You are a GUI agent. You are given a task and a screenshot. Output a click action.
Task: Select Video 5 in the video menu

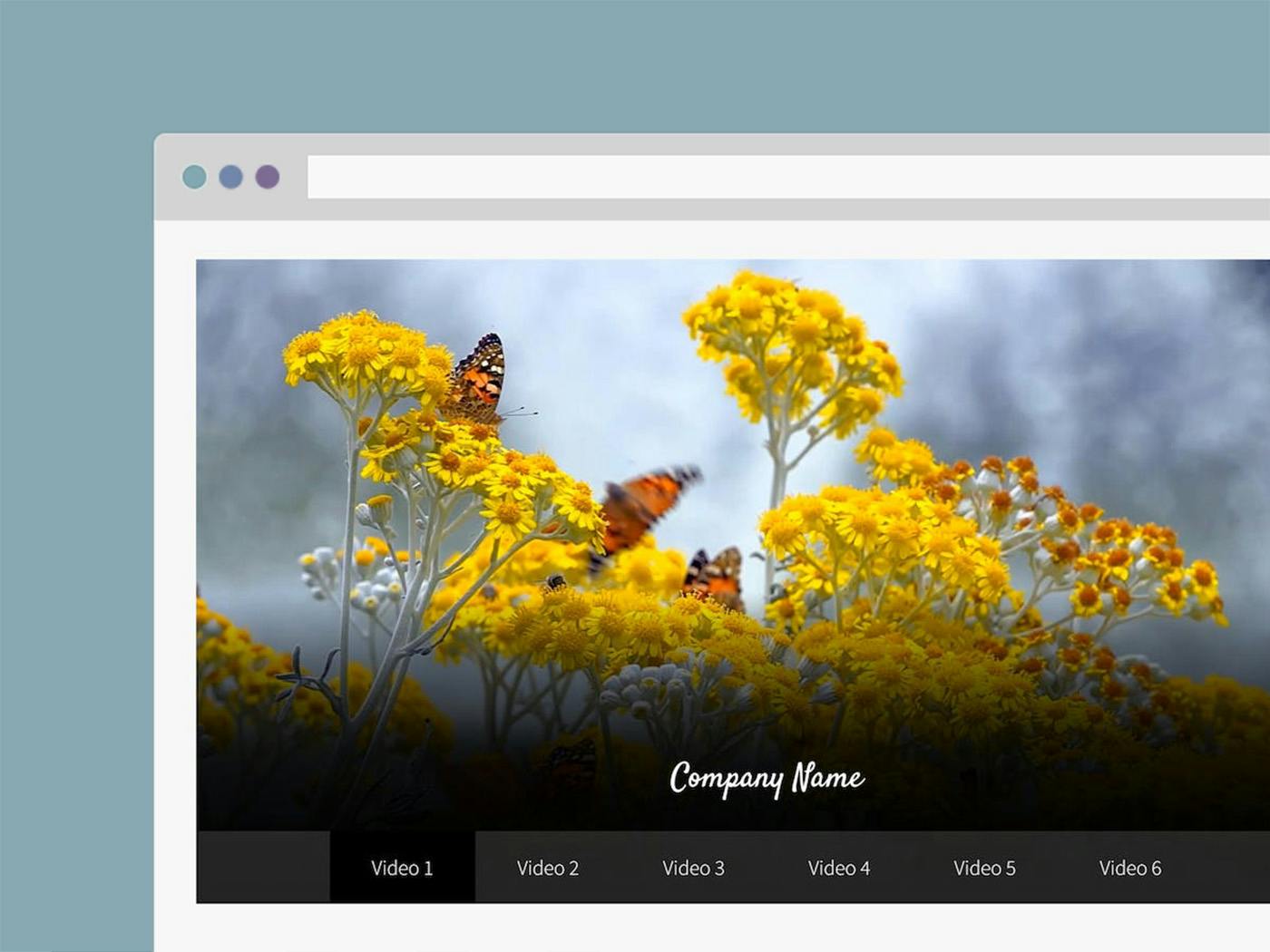coord(985,868)
